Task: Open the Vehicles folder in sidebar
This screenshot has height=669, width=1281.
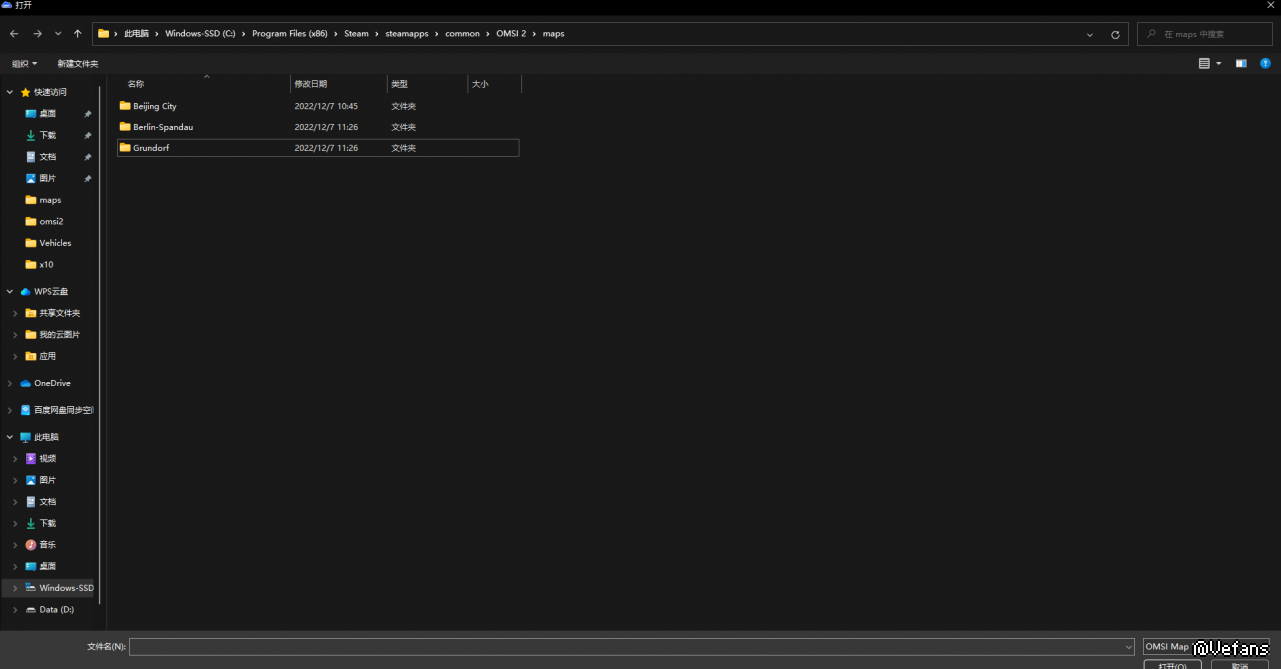Action: [55, 243]
